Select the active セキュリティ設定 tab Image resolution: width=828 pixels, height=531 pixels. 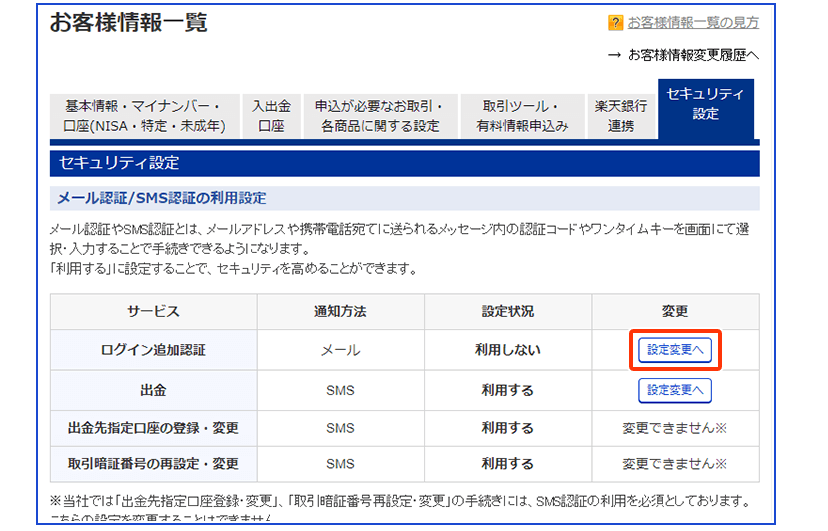[705, 105]
